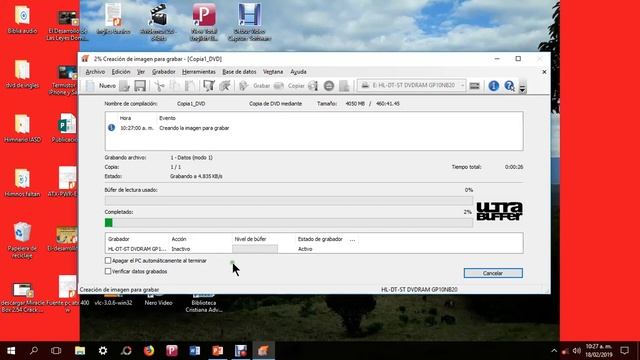Open Settings gear on the taskbar
The image size is (640, 360).
click(x=103, y=351)
